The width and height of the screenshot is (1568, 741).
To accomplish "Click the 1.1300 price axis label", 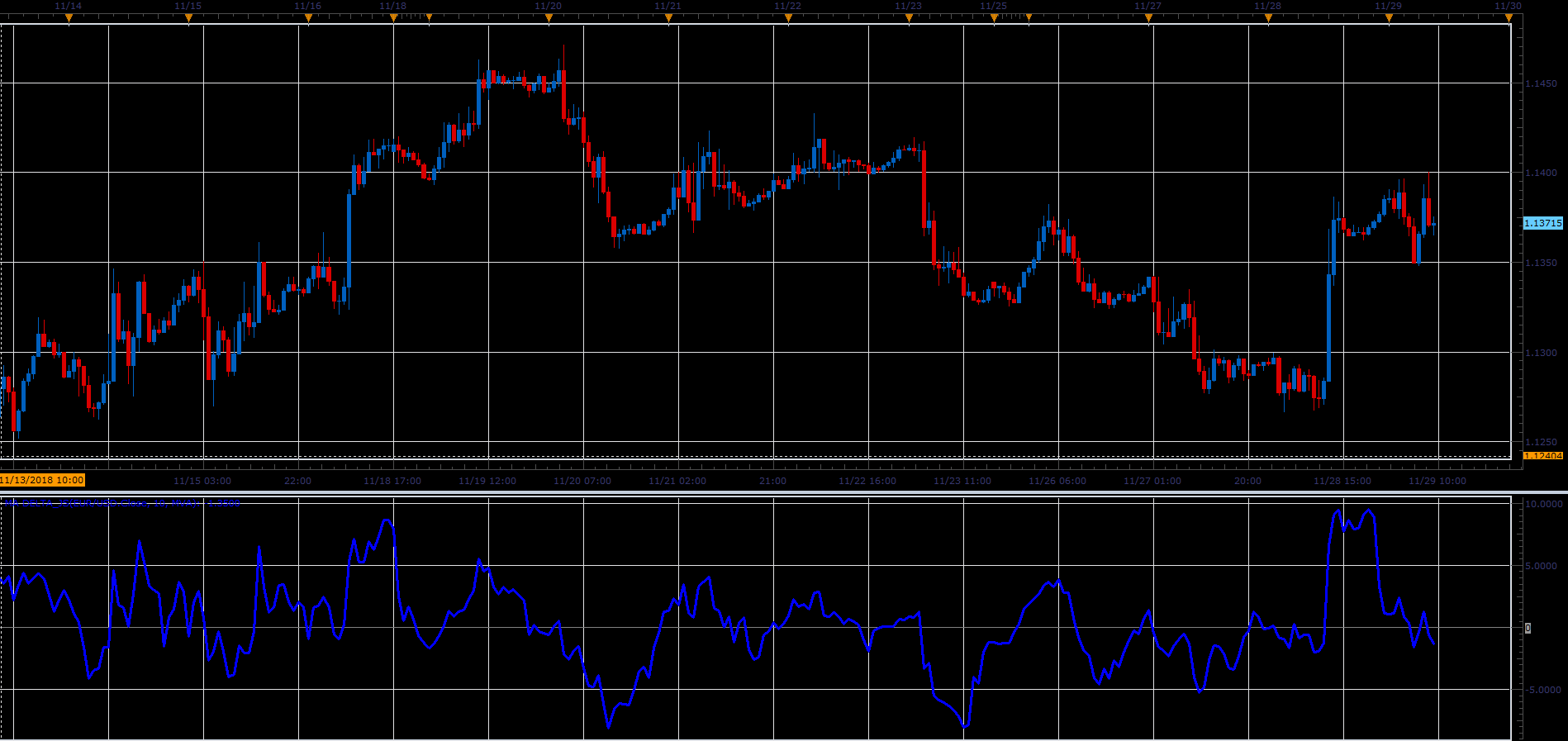I will pyautogui.click(x=1541, y=353).
